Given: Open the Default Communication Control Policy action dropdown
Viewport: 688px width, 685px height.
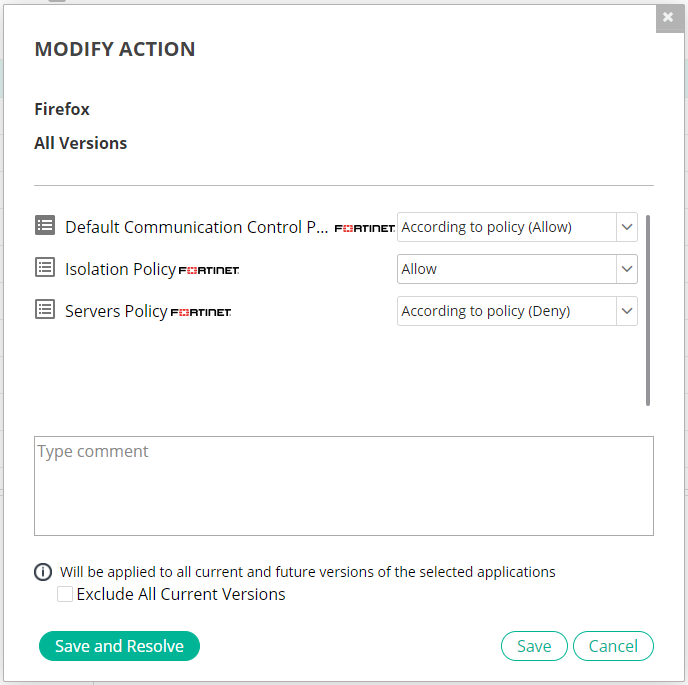Looking at the screenshot, I should point(517,227).
